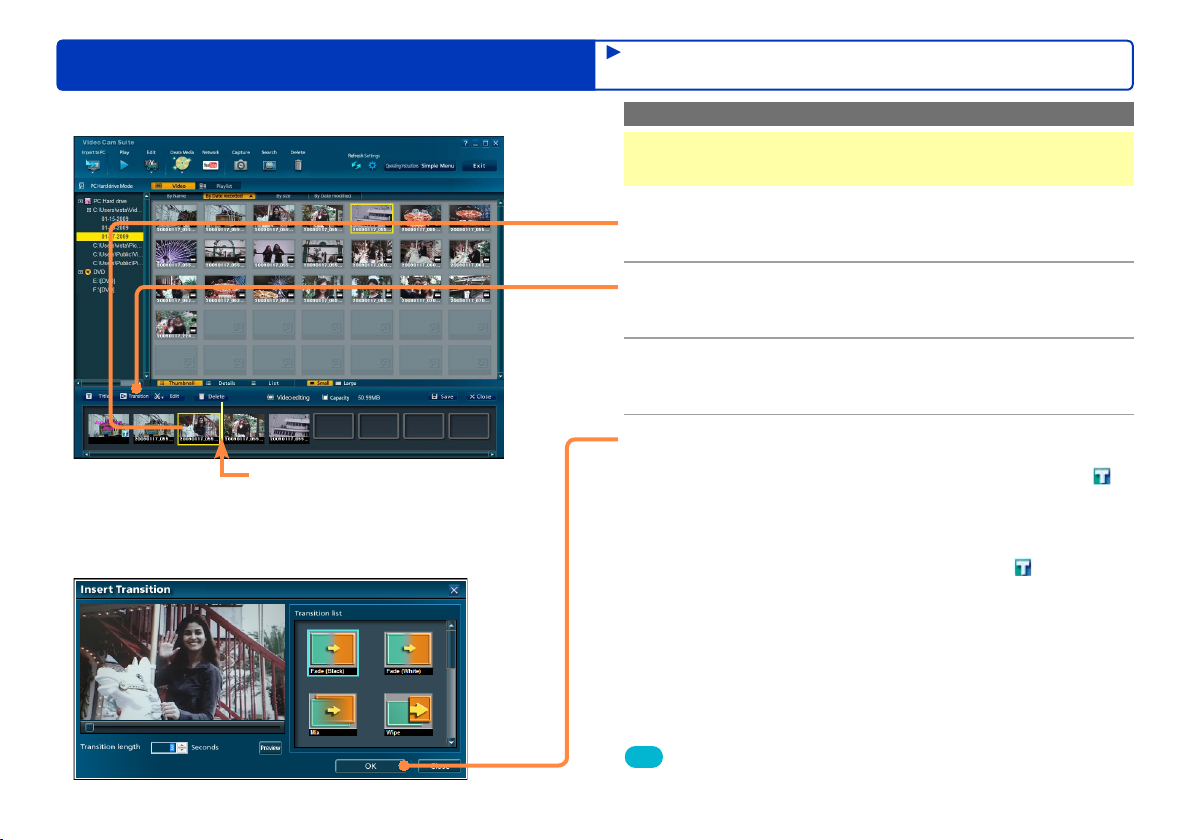Viewport: 1192px width, 840px height.
Task: Open the Edit scissors tool
Action: coord(151,165)
